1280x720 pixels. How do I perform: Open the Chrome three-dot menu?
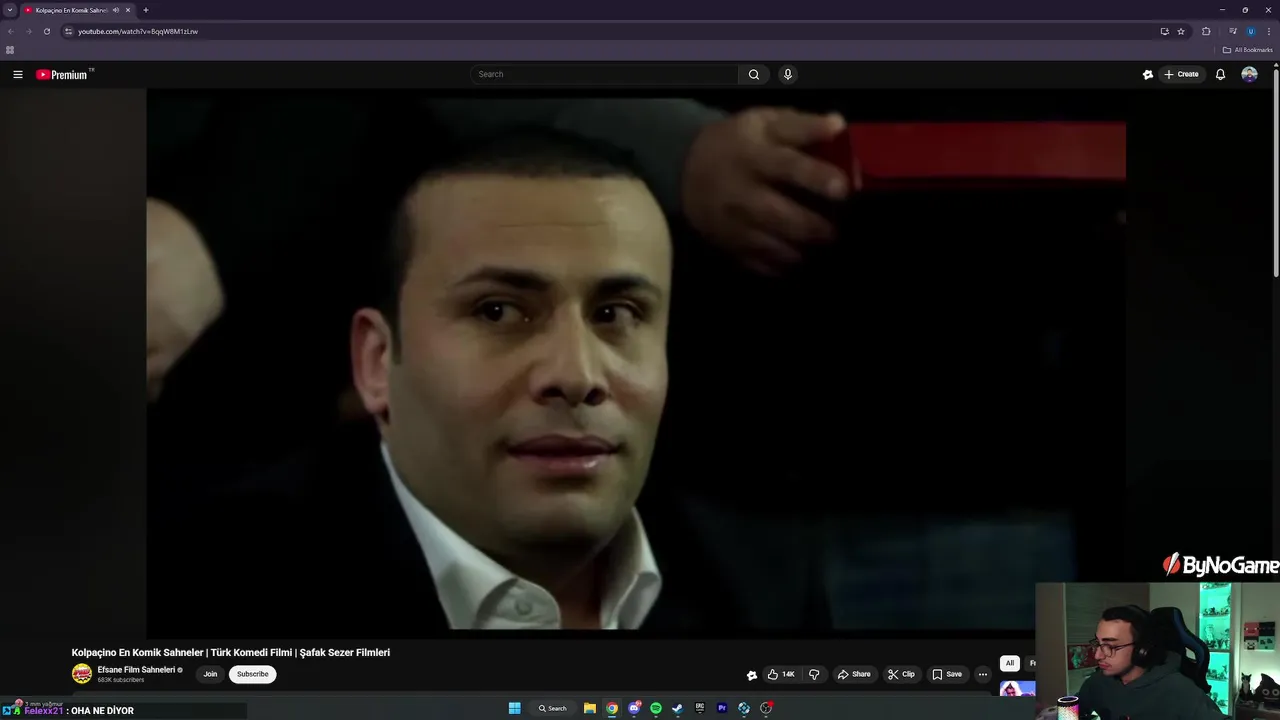[x=1269, y=31]
